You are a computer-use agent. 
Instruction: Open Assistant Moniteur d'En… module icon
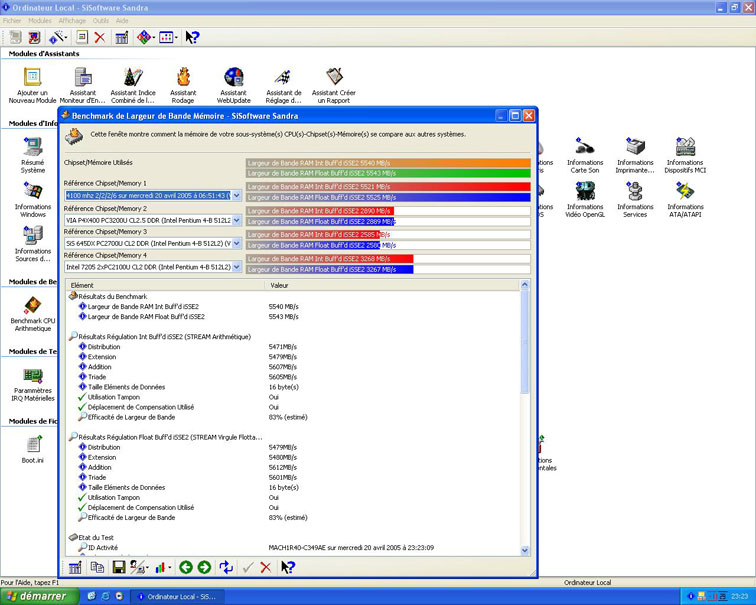[x=83, y=85]
